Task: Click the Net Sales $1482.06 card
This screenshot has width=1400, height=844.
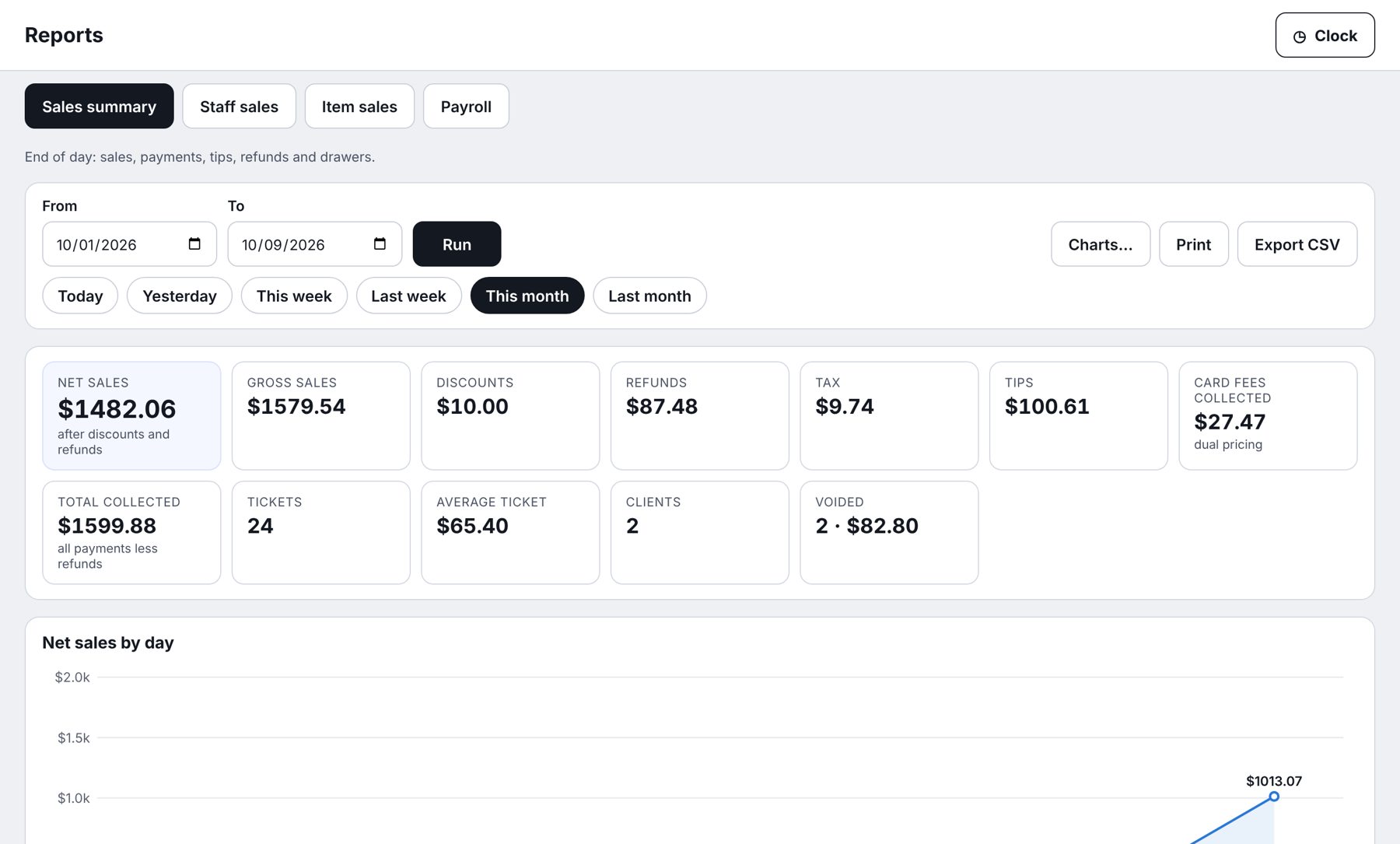Action: point(131,415)
